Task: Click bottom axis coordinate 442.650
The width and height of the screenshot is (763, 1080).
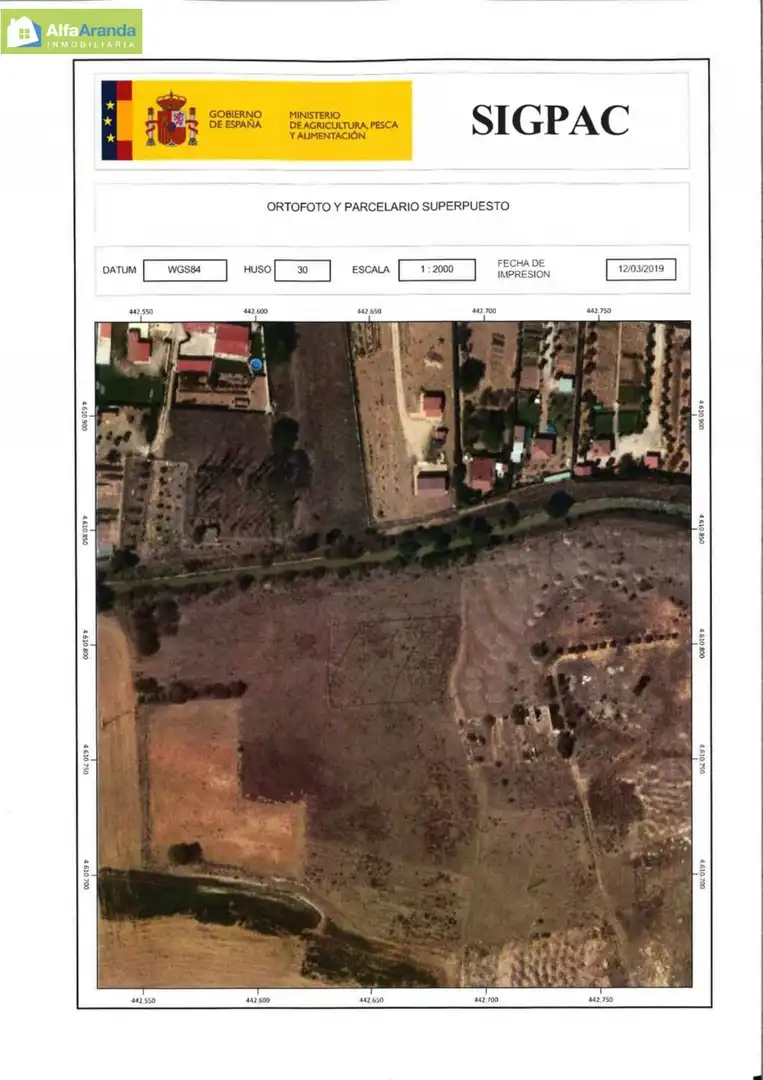Action: [x=371, y=999]
